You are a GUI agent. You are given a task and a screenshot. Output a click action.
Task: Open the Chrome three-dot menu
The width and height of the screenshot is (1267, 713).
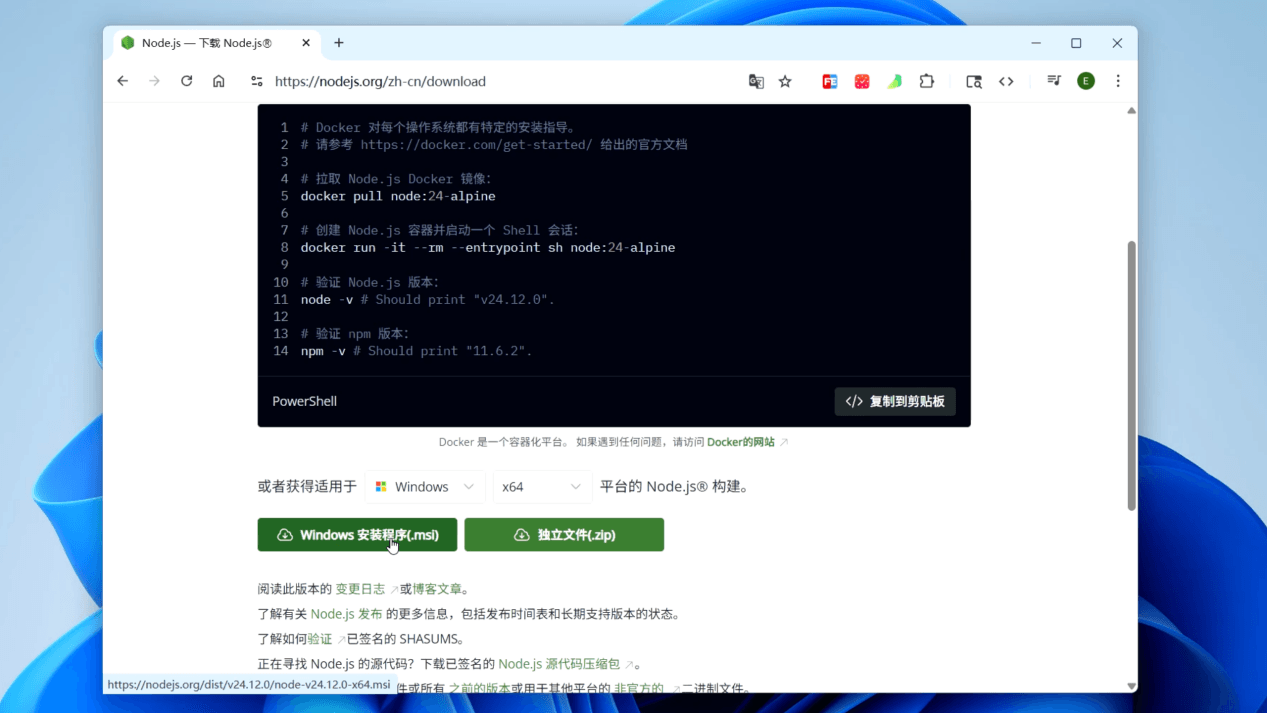click(x=1118, y=81)
